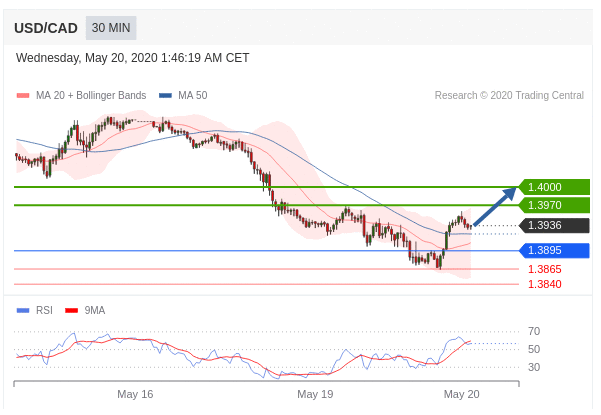Click the red 9MA legend swatch
601x415 pixels.
pos(71,310)
